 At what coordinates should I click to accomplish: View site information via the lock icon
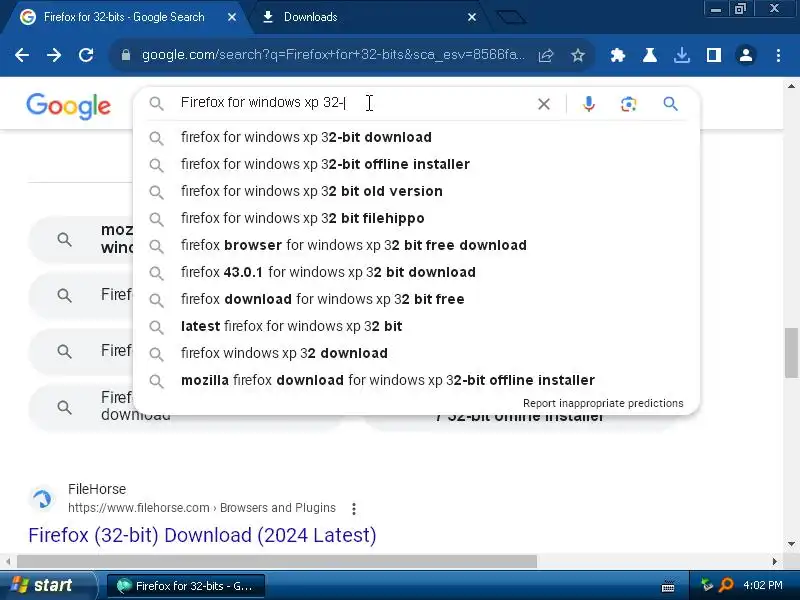(126, 55)
